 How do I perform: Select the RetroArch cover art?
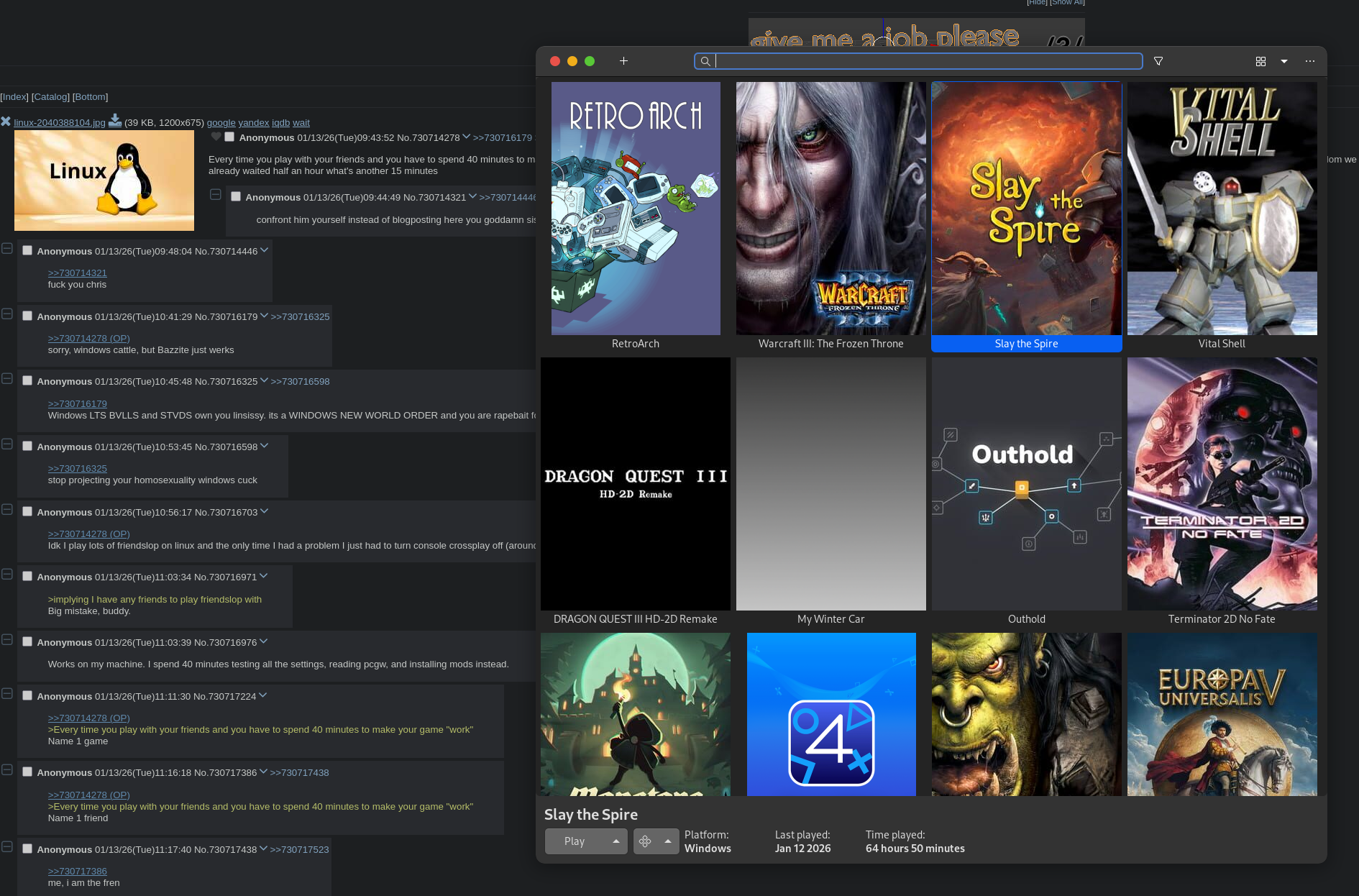(x=636, y=209)
